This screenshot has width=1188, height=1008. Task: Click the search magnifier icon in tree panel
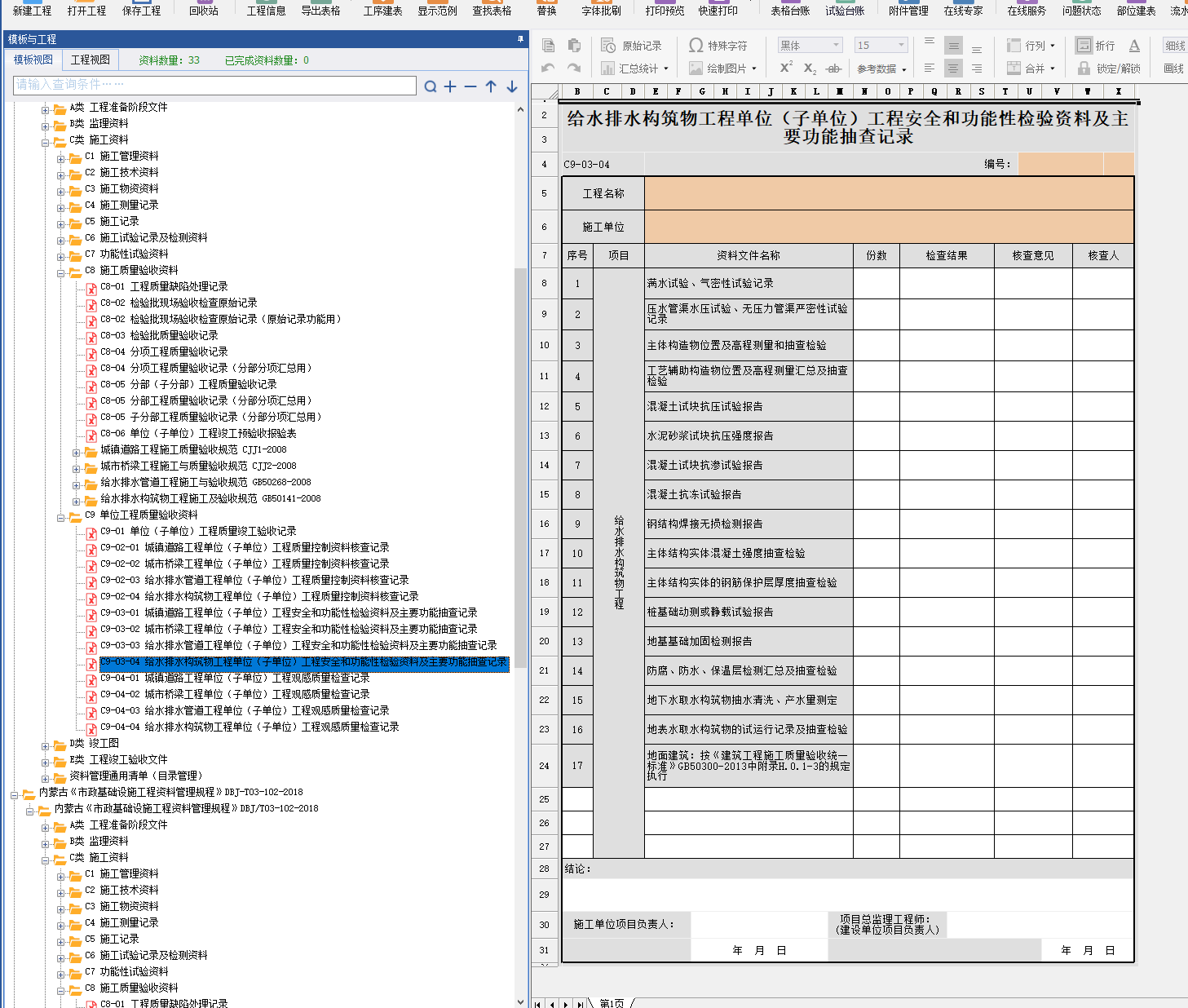[x=431, y=86]
